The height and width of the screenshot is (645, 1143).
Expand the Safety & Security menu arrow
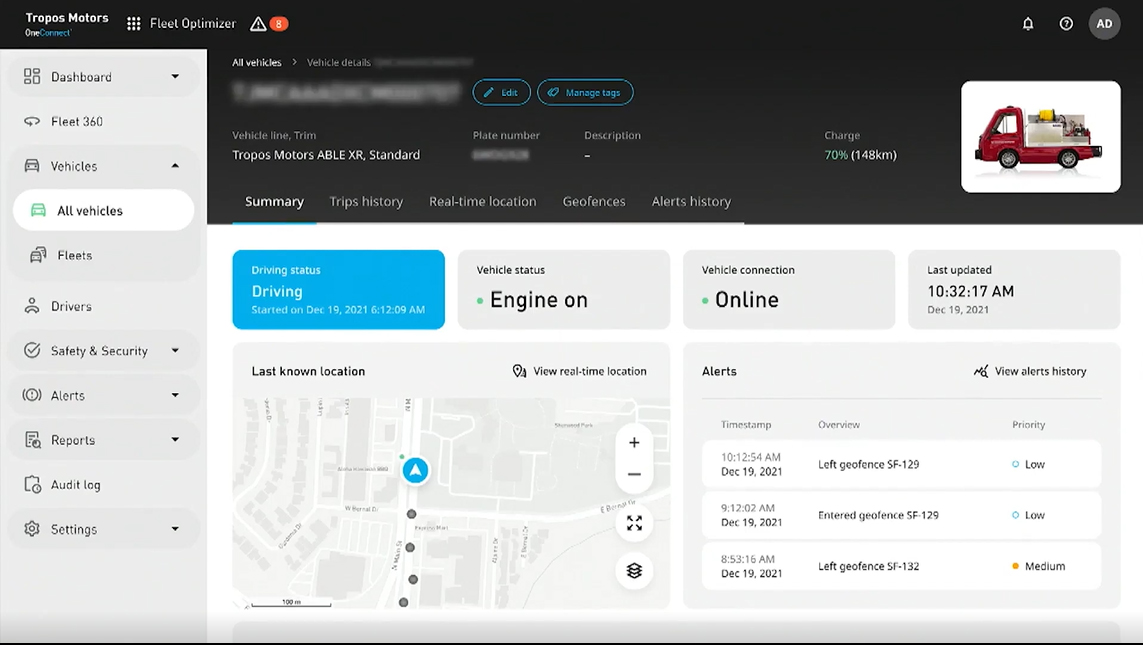[175, 351]
